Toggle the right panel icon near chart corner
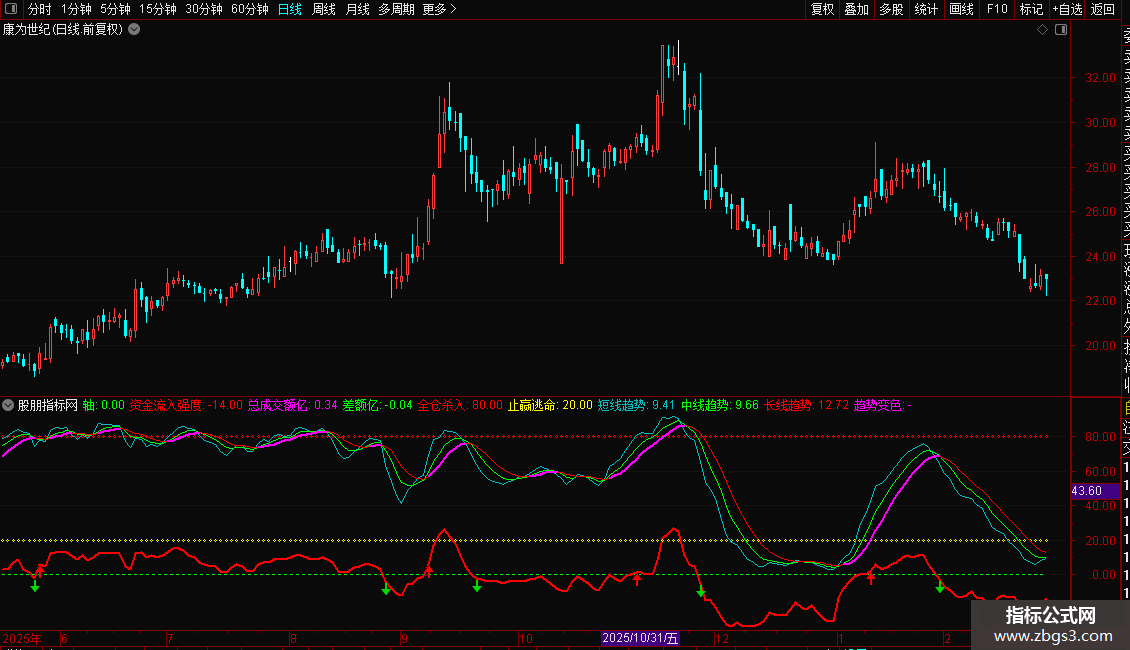This screenshot has height=650, width=1130. point(1061,30)
